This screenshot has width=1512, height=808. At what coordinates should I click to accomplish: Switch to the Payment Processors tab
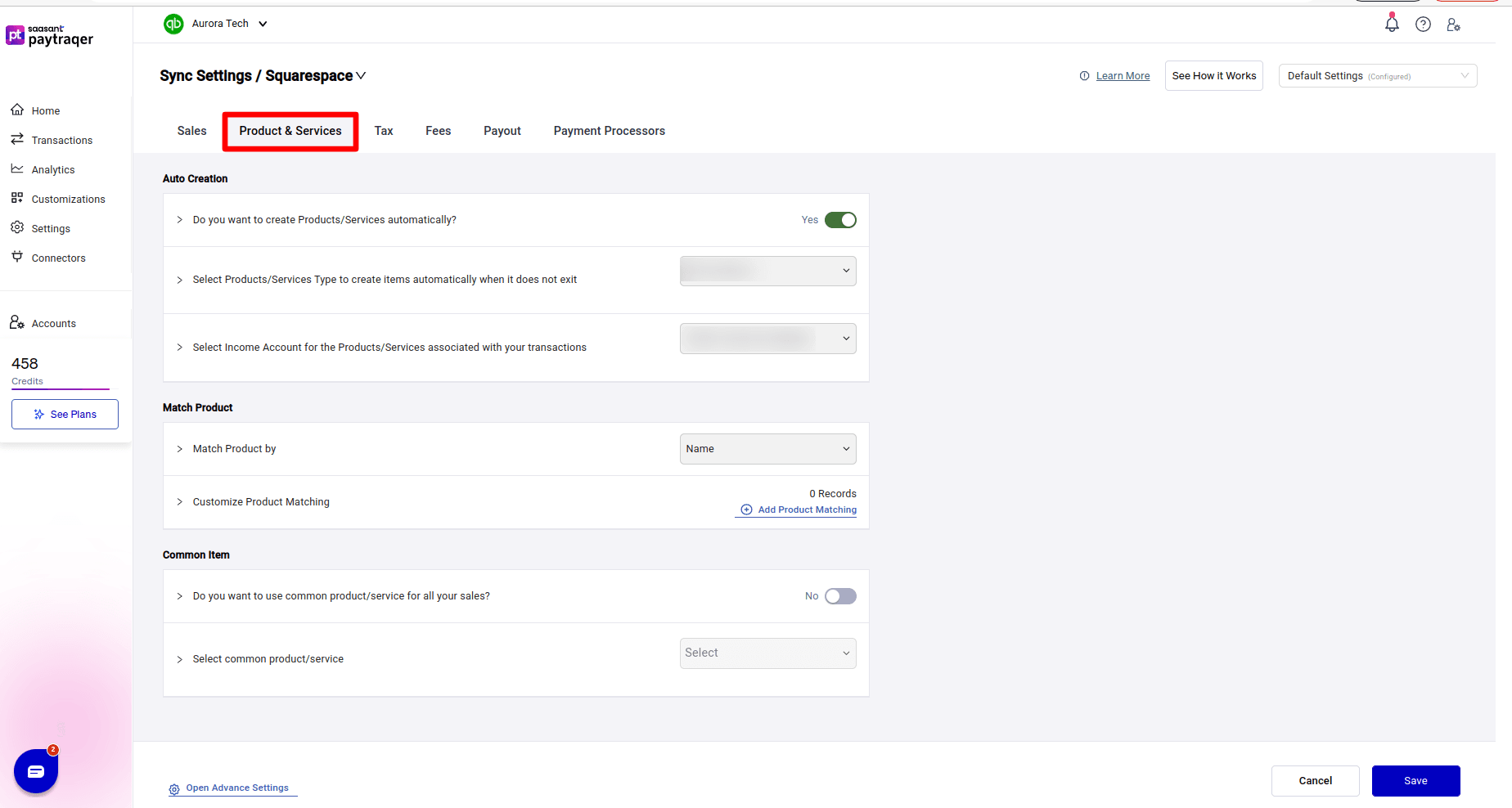click(609, 131)
